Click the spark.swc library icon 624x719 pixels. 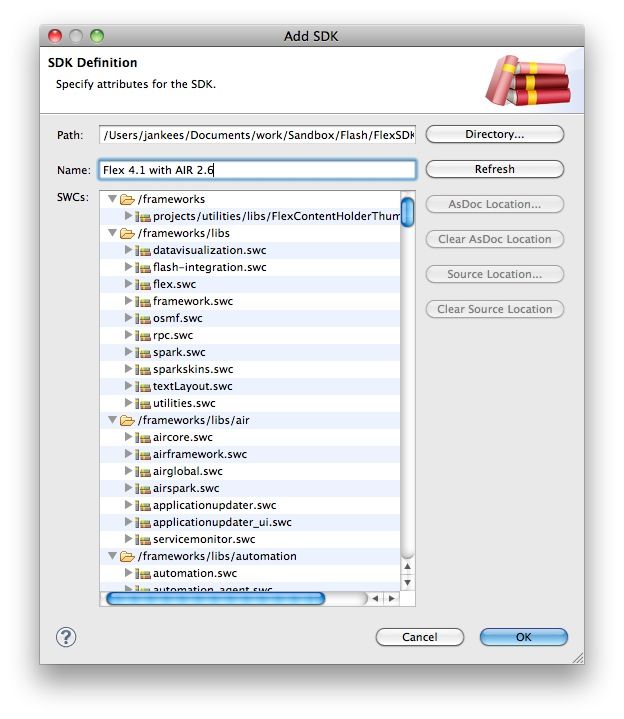point(143,352)
